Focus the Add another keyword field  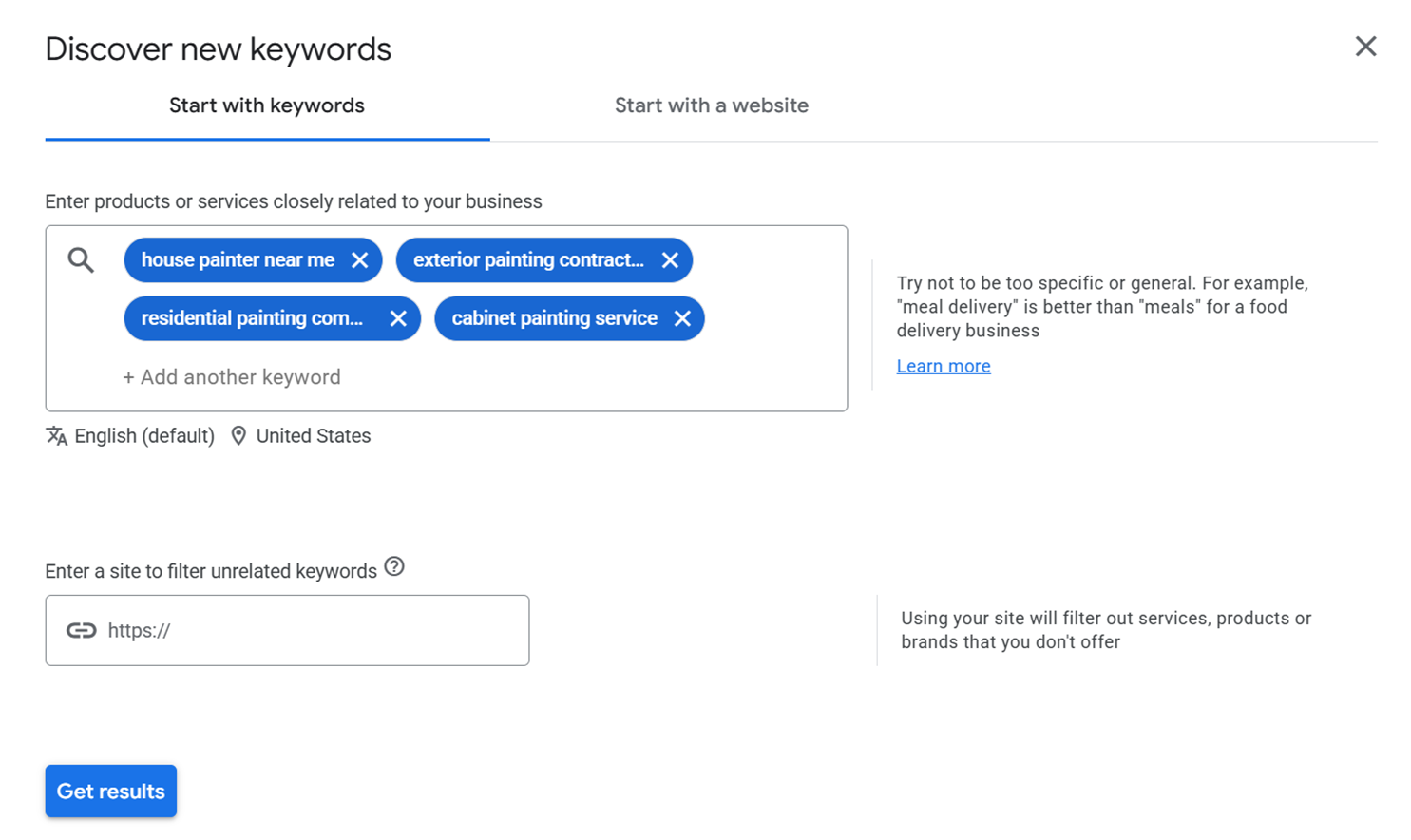click(x=232, y=377)
